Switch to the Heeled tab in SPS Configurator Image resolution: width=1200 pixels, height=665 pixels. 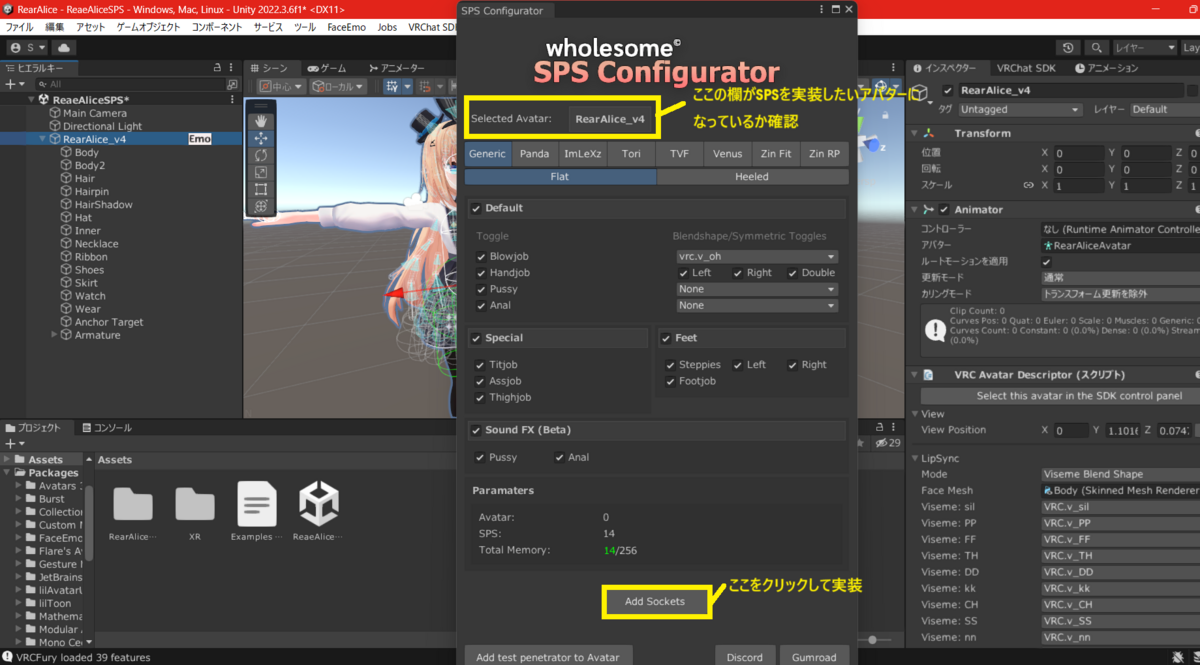(751, 176)
